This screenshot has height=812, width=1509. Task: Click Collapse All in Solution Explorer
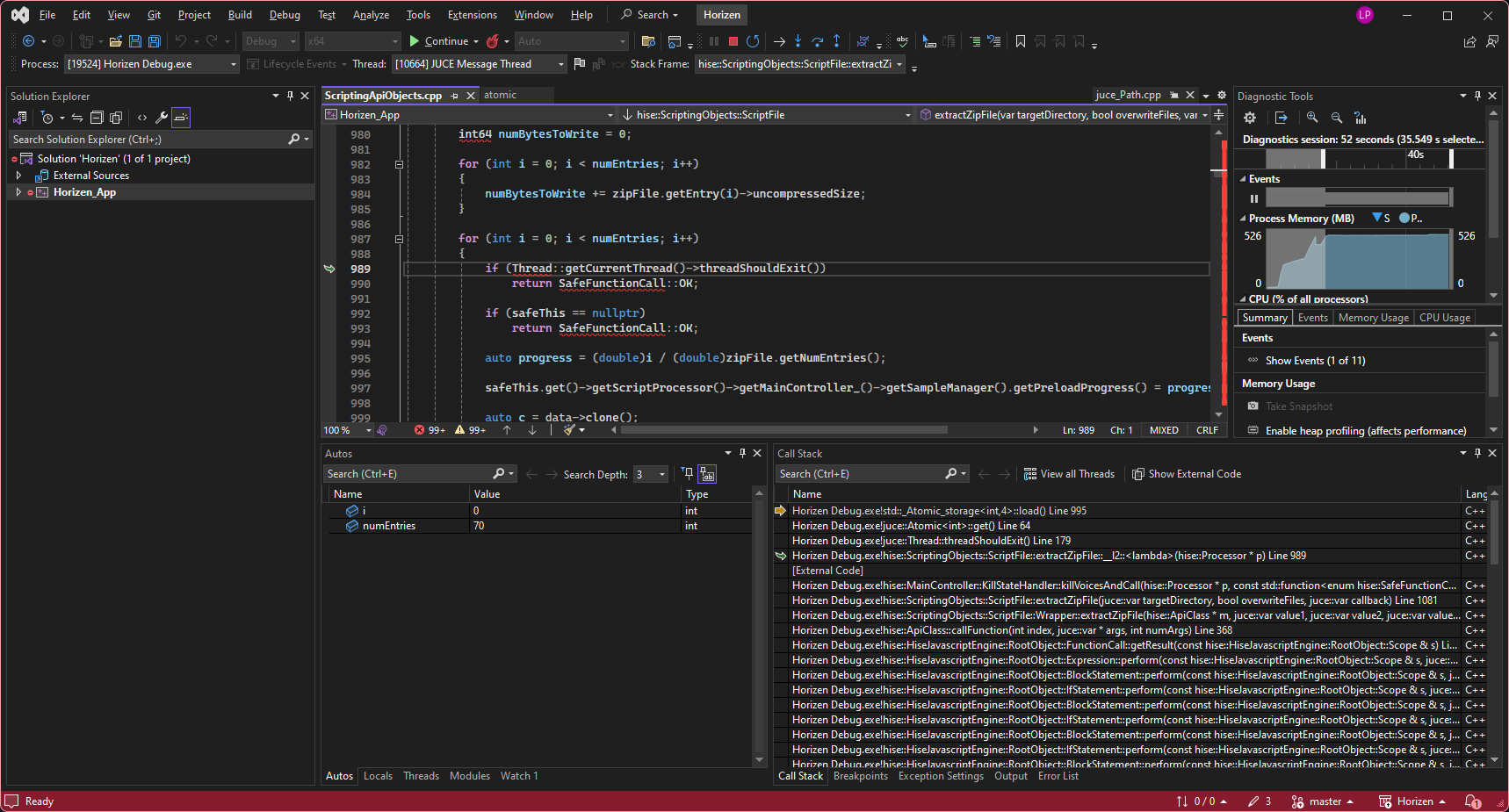click(97, 118)
